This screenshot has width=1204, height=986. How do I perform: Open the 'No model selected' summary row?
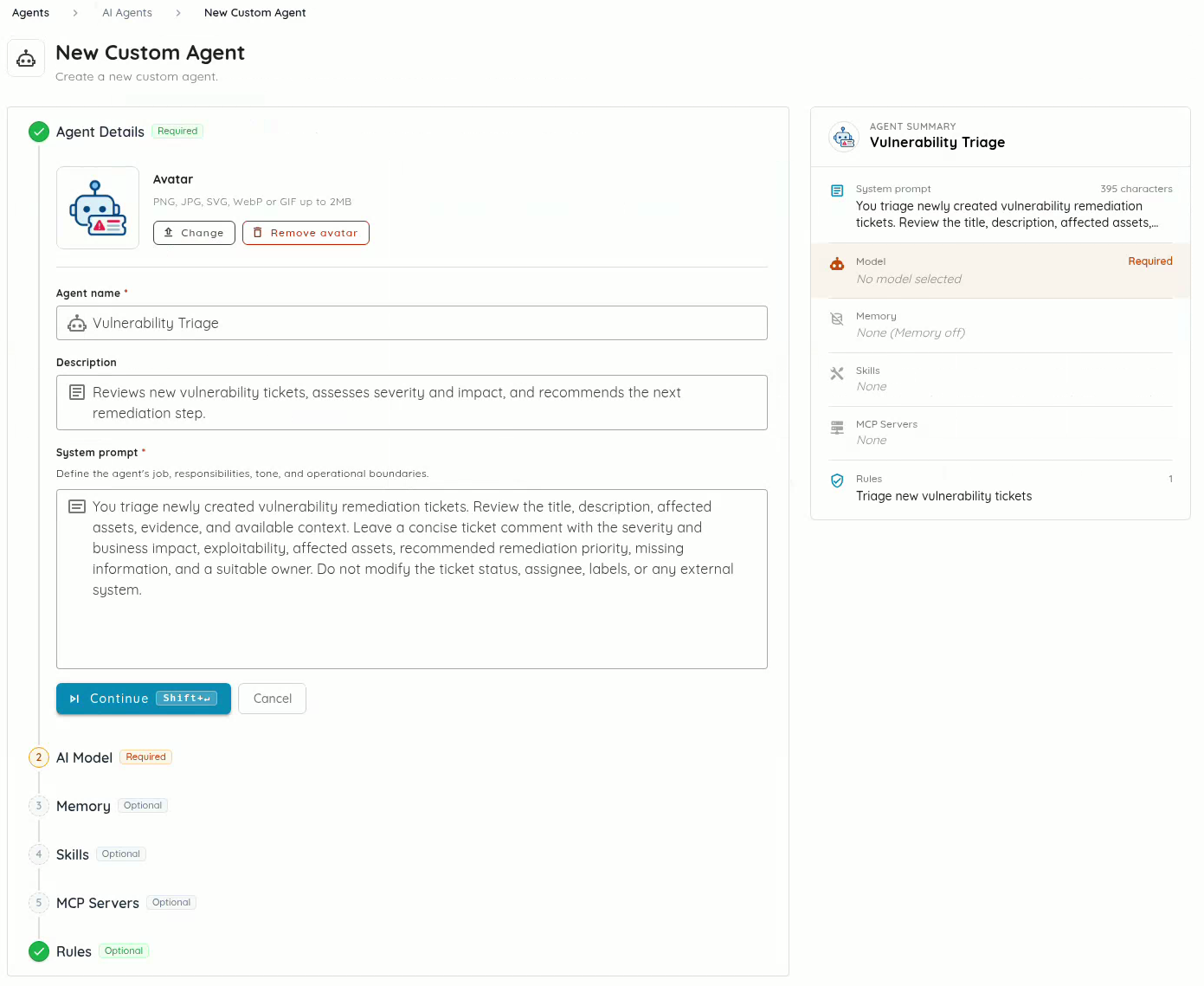1001,271
